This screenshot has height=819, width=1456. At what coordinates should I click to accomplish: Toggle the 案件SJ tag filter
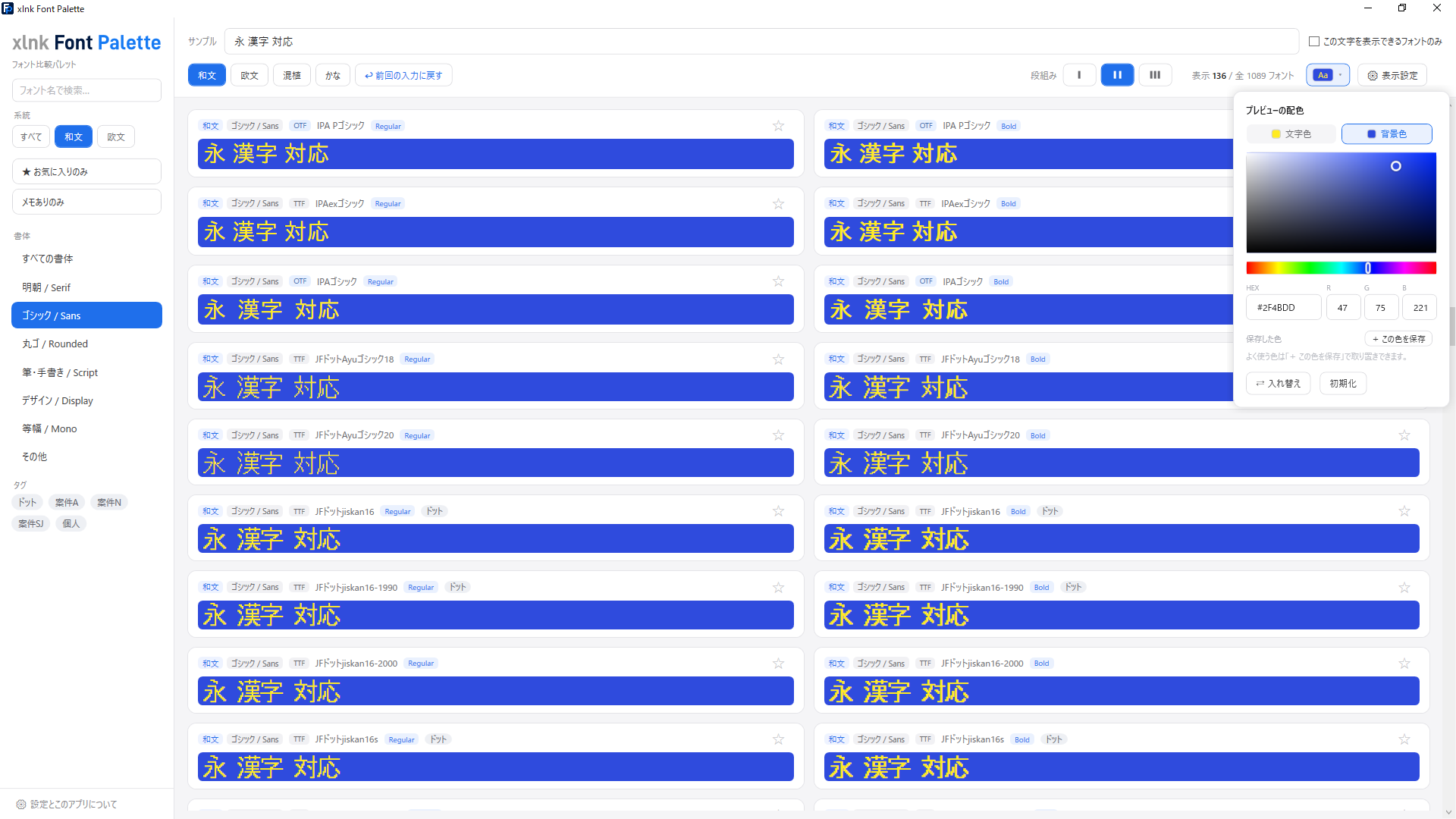click(31, 524)
